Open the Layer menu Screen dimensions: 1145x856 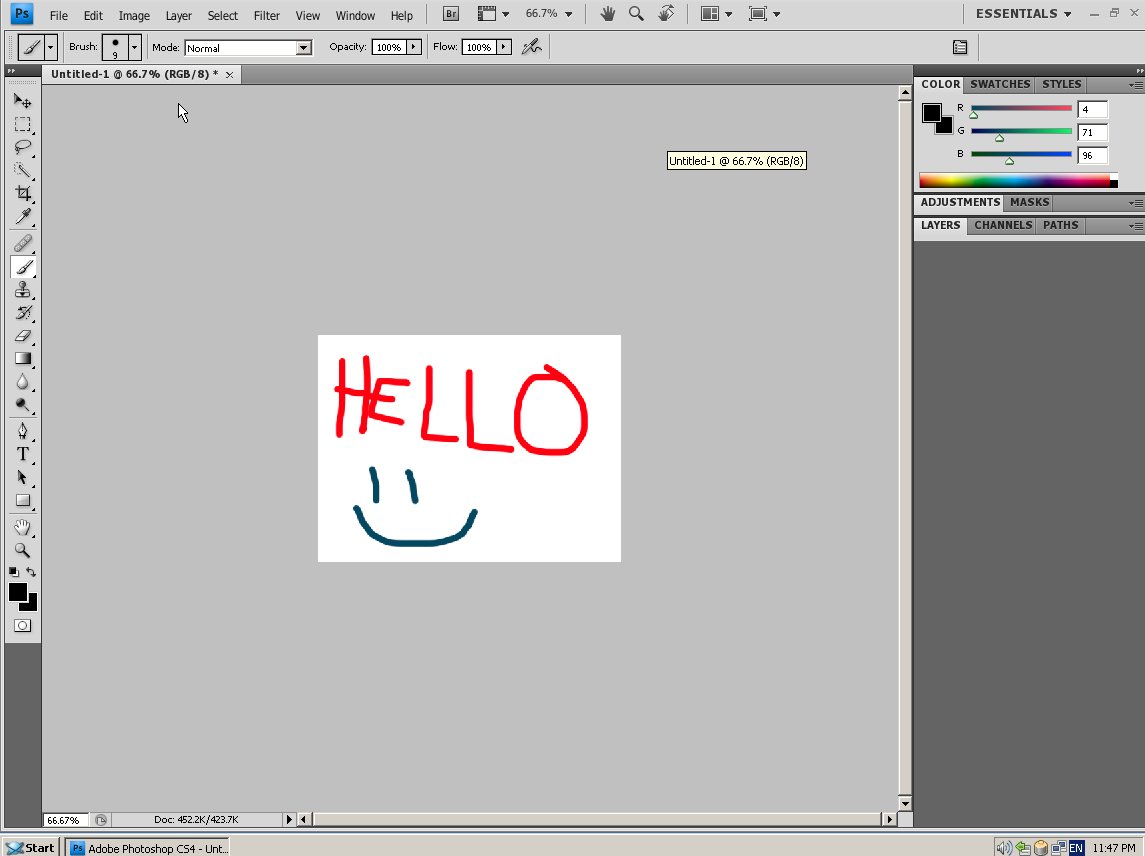(178, 15)
